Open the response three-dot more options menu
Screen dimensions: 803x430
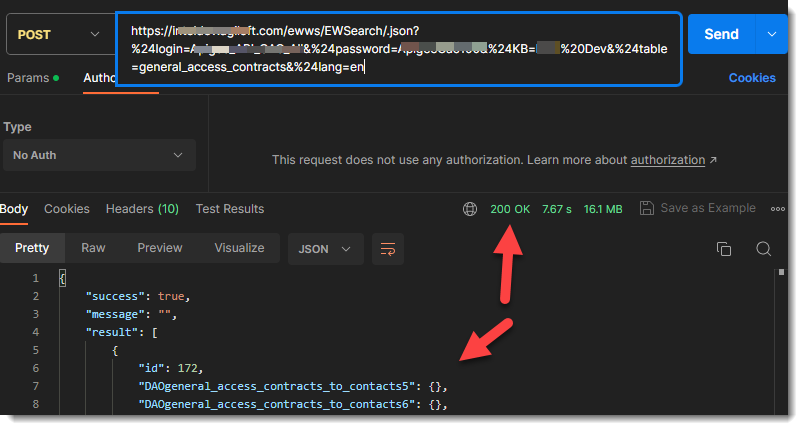[x=777, y=209]
